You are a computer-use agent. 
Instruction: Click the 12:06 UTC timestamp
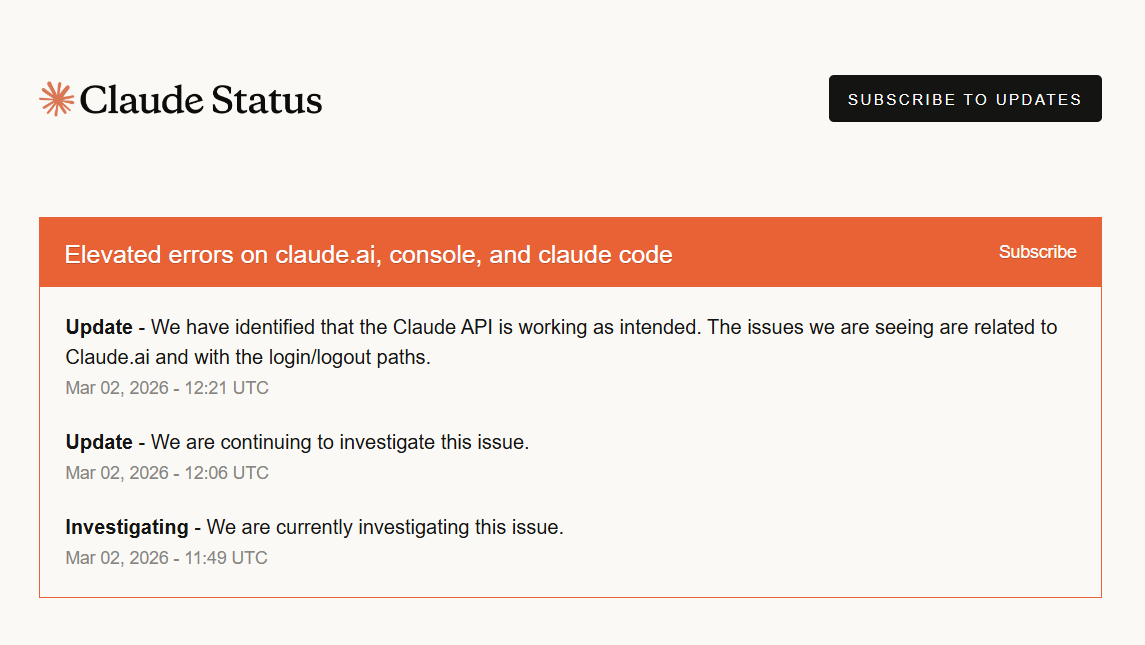[167, 473]
